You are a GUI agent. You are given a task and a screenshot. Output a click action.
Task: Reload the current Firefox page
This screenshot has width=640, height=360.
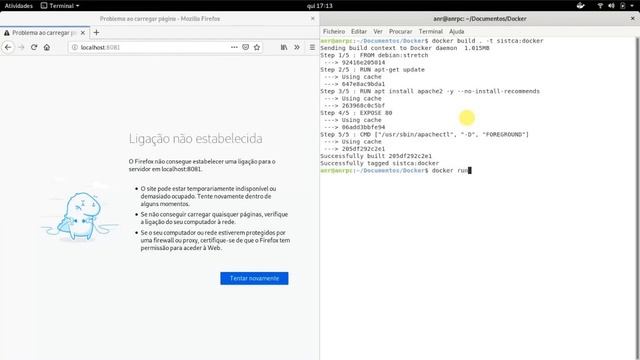(34, 47)
